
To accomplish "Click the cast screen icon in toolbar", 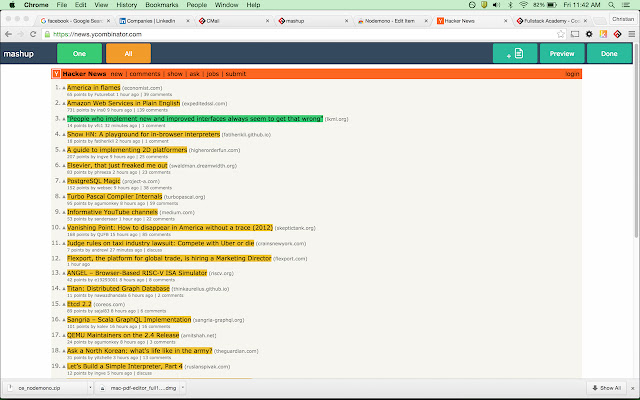I will [575, 34].
